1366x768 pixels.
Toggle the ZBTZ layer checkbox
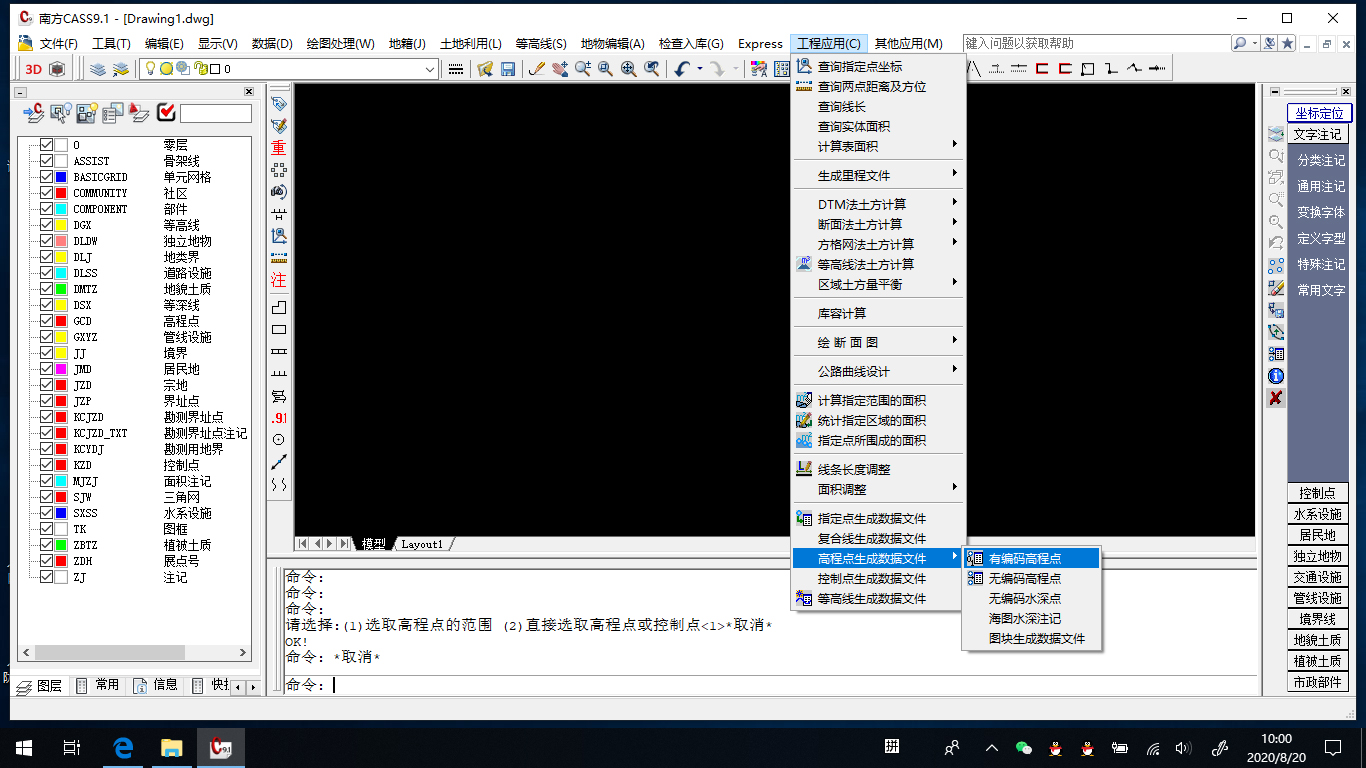[46, 545]
